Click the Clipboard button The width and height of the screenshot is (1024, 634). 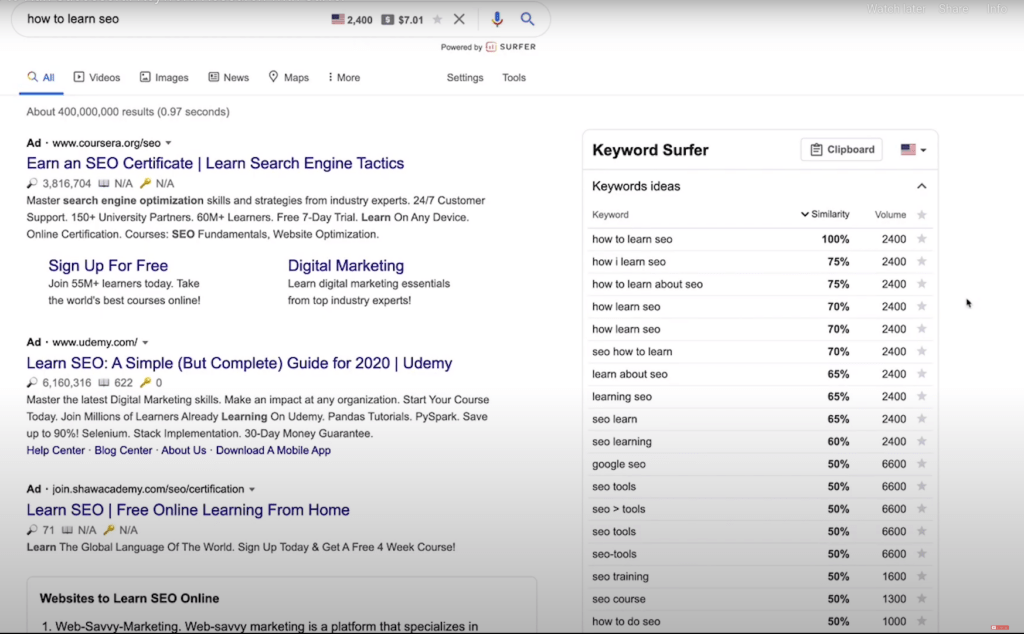tap(842, 150)
